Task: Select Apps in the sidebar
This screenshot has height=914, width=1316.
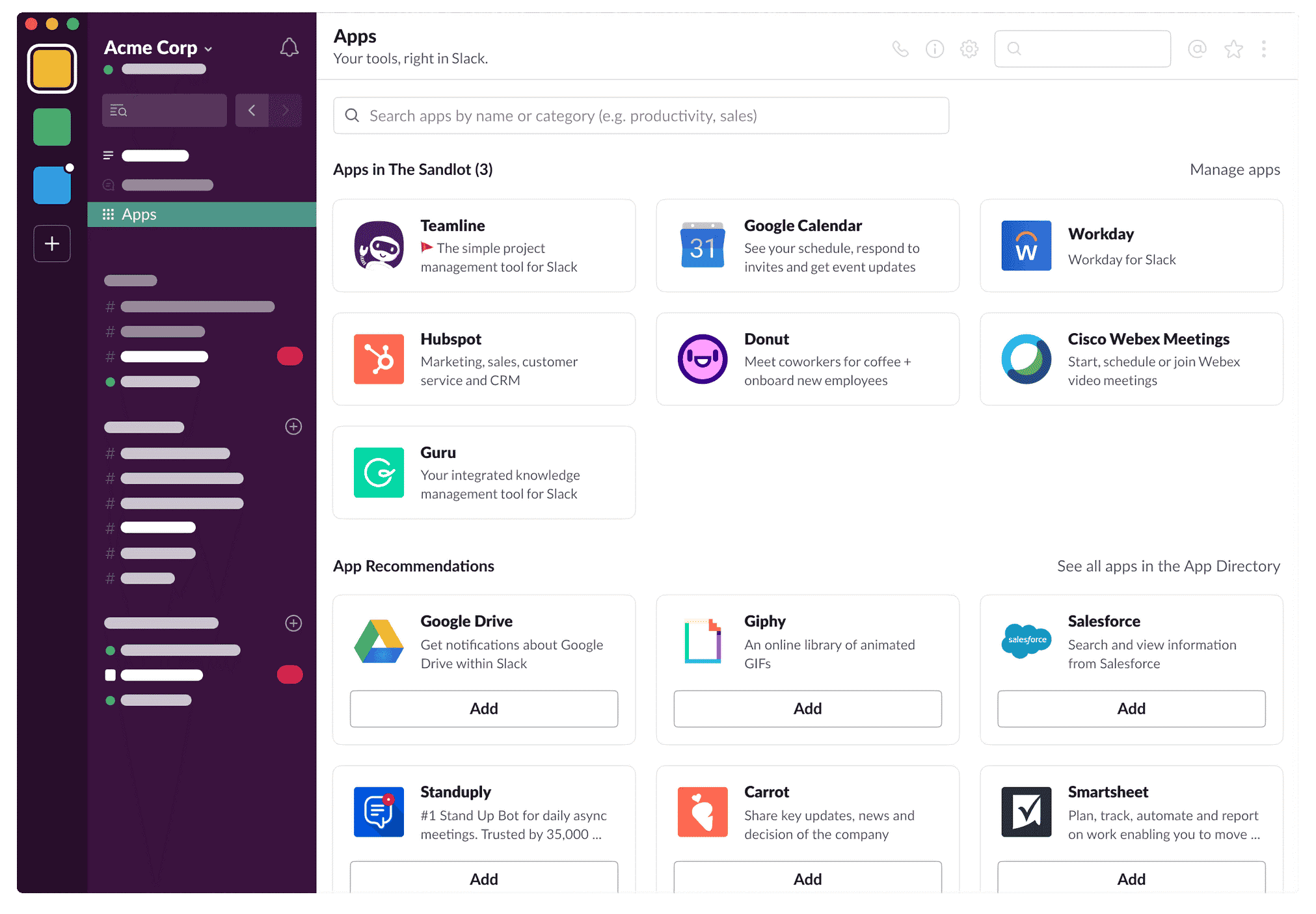Action: 202,214
